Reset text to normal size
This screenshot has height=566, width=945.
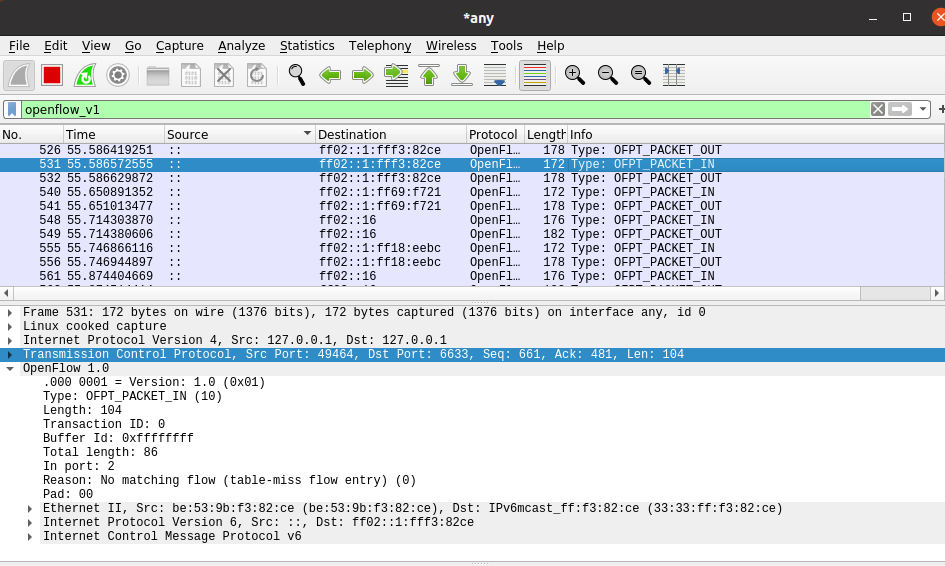pyautogui.click(x=641, y=75)
